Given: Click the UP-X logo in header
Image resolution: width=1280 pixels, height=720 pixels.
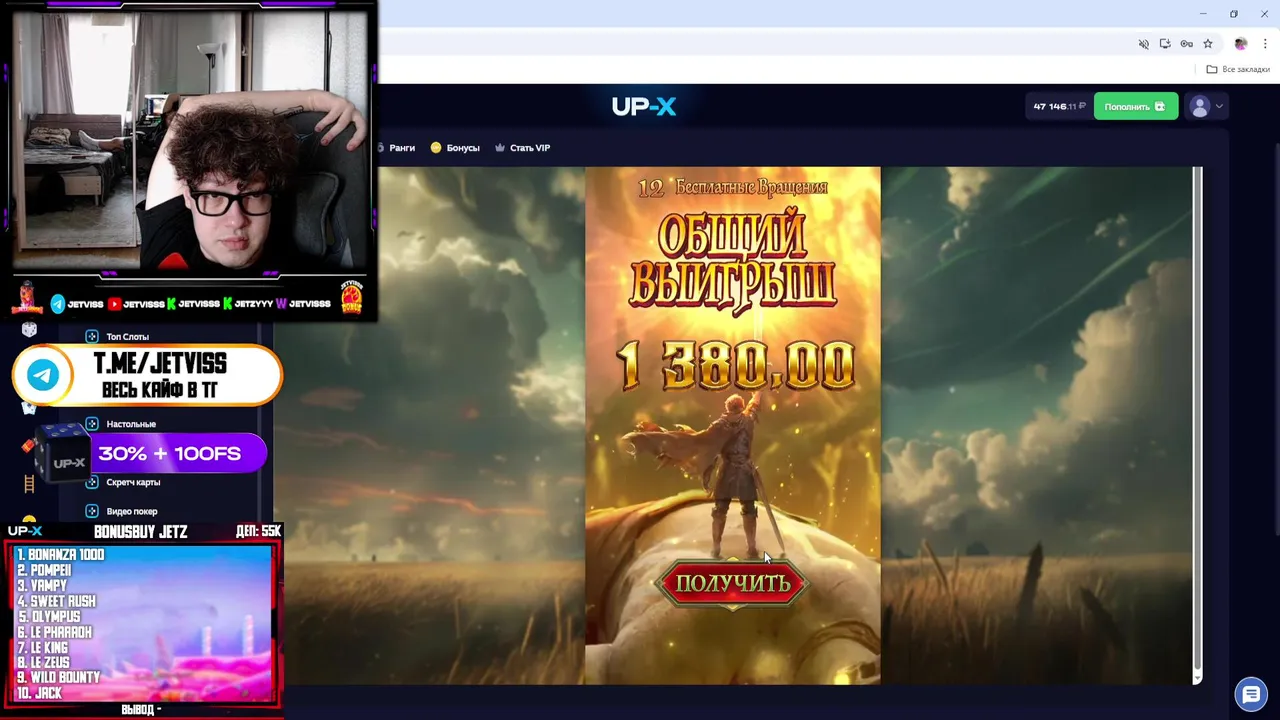Looking at the screenshot, I should tap(644, 106).
